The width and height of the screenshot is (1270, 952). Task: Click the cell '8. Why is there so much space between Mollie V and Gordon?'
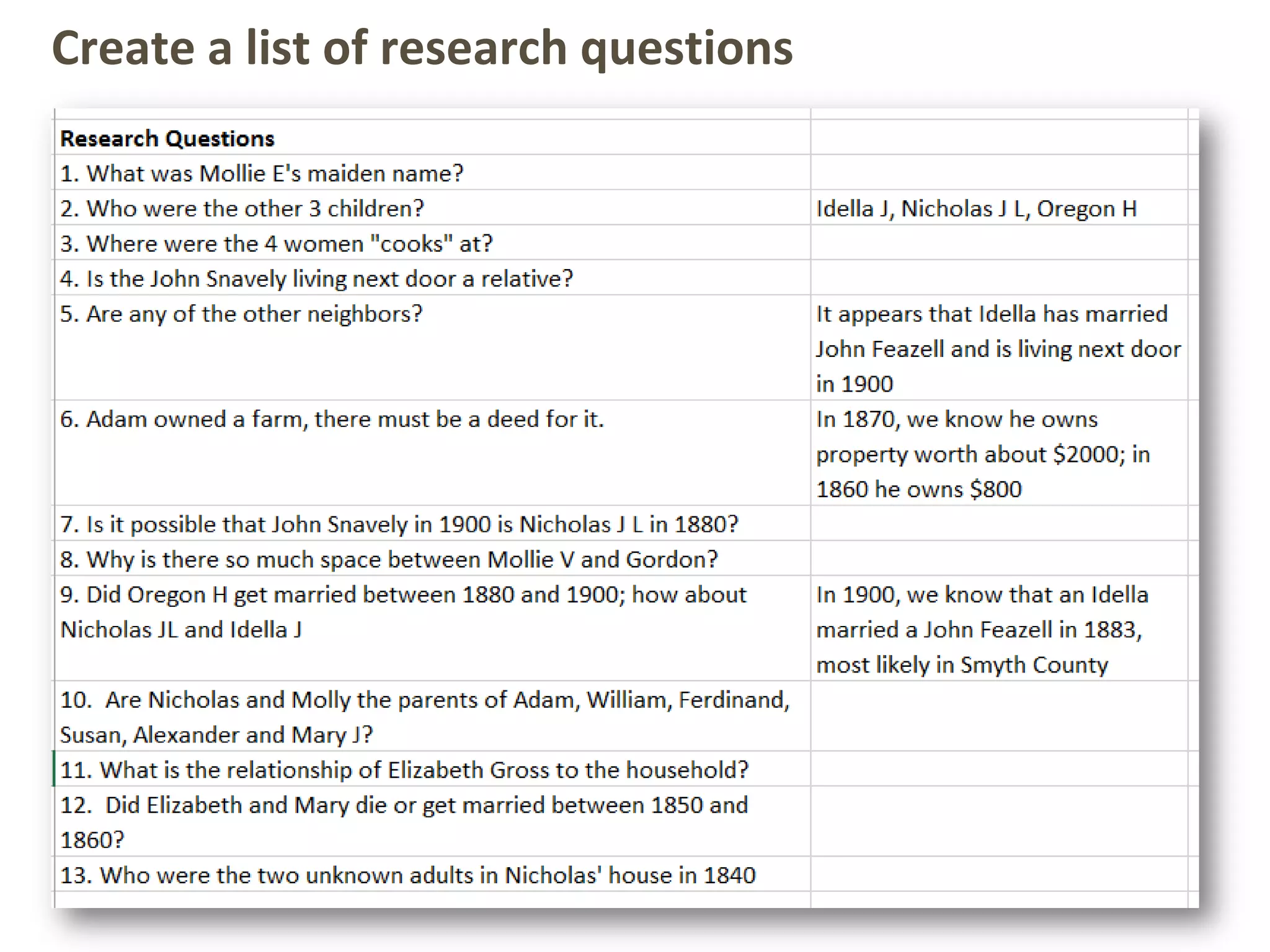click(432, 558)
